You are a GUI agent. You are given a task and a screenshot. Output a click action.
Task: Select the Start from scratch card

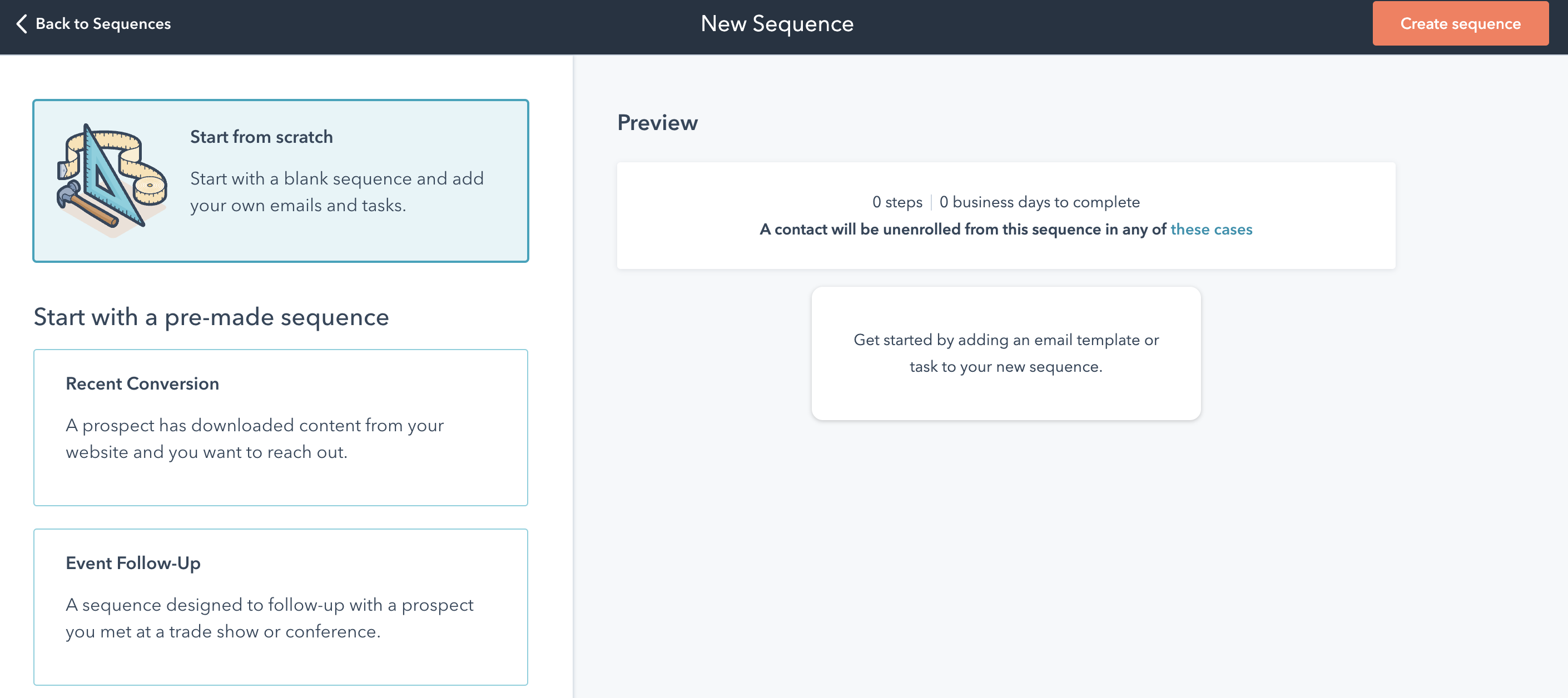(281, 181)
